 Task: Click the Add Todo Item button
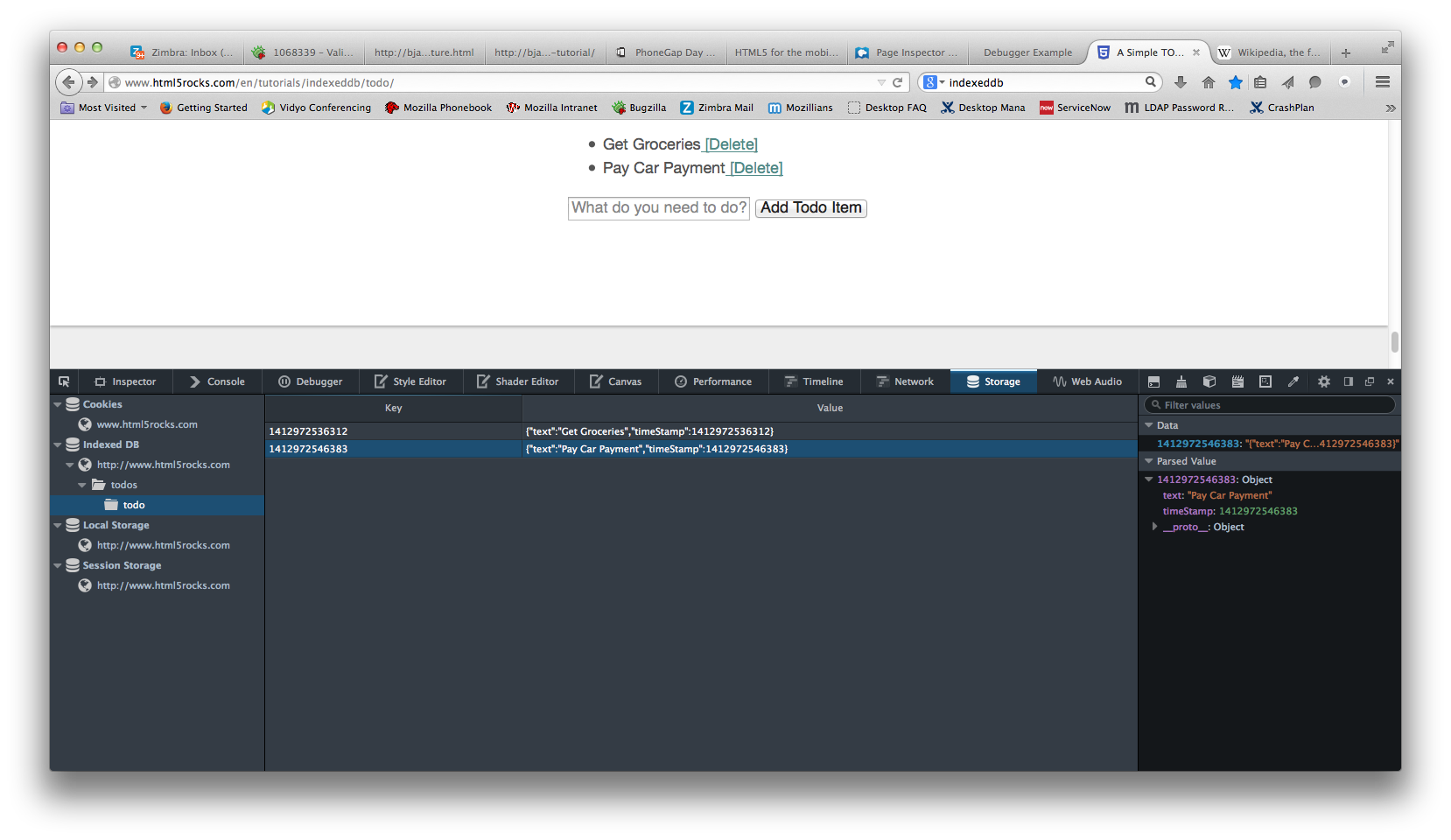point(811,208)
